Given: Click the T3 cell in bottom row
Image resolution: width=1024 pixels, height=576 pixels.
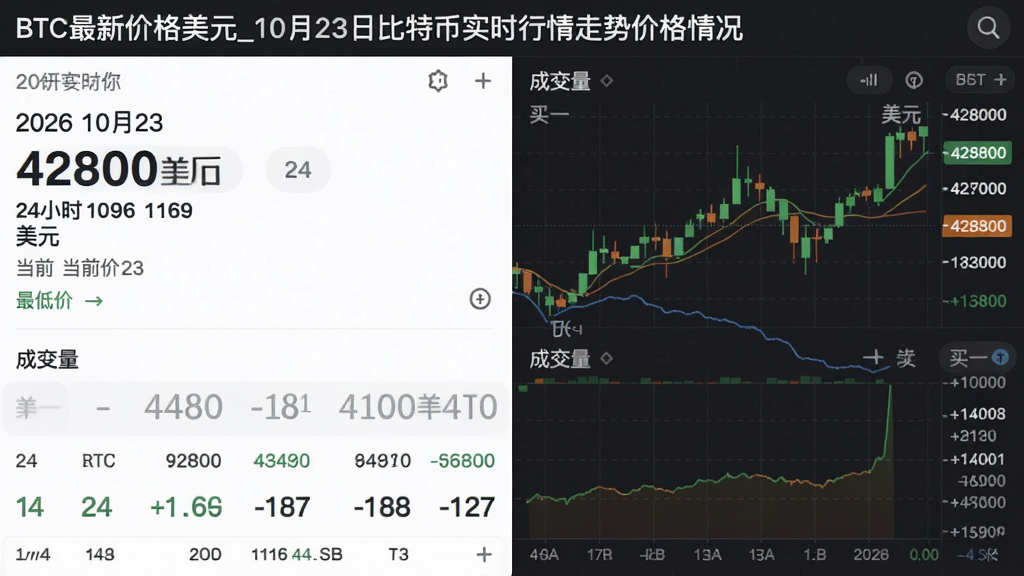Looking at the screenshot, I should (398, 554).
